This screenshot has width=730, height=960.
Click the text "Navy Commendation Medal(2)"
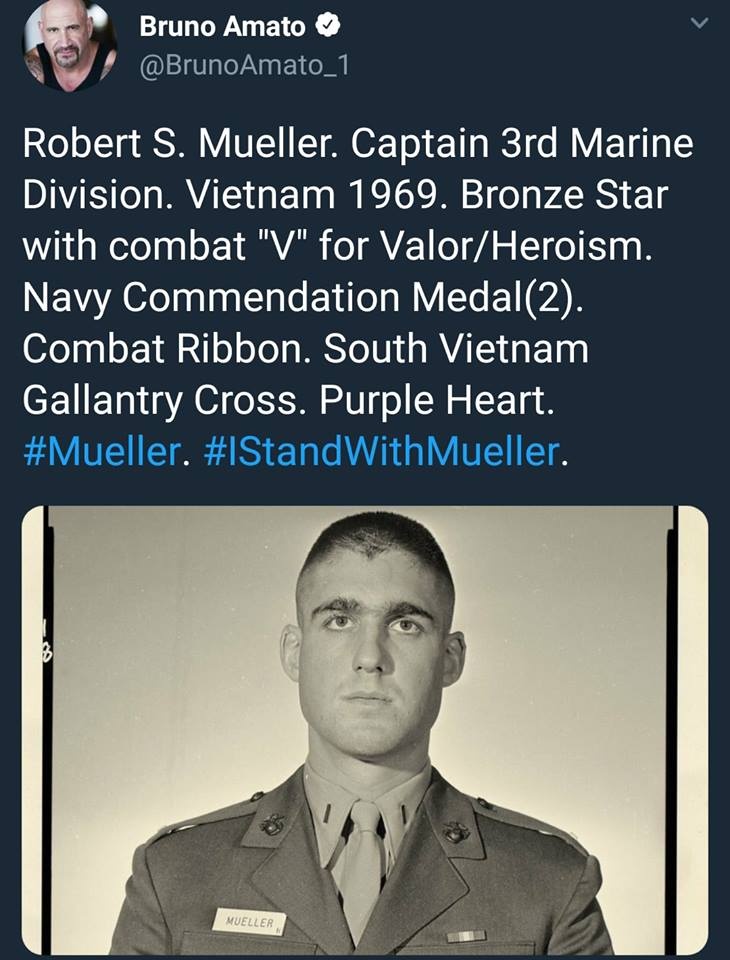pyautogui.click(x=303, y=298)
